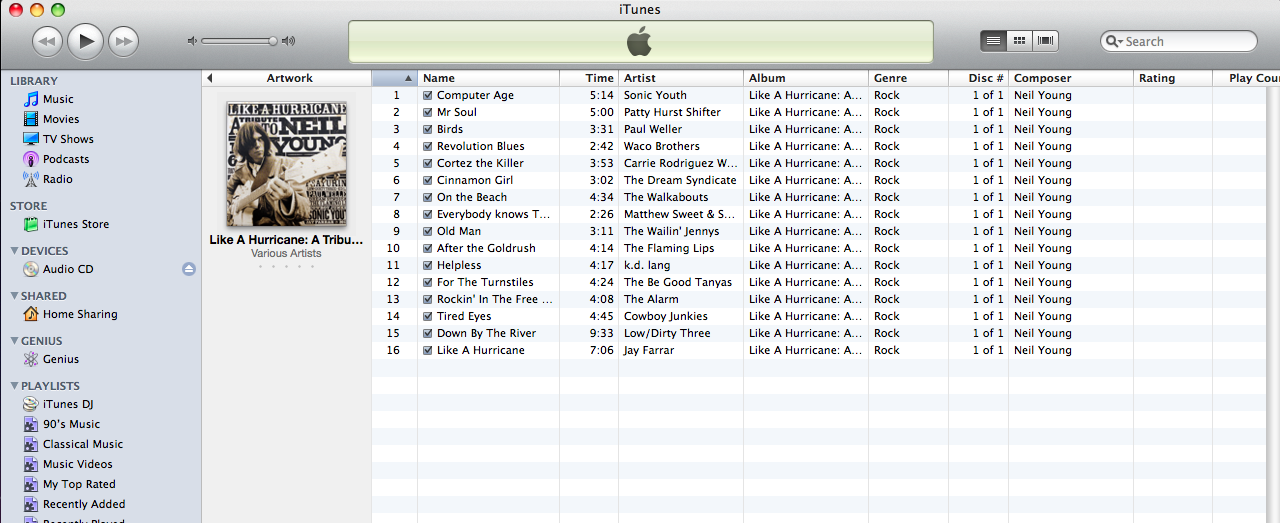Uncheck the Helpless track checkbox
Screen dimensions: 1280x523
428,265
